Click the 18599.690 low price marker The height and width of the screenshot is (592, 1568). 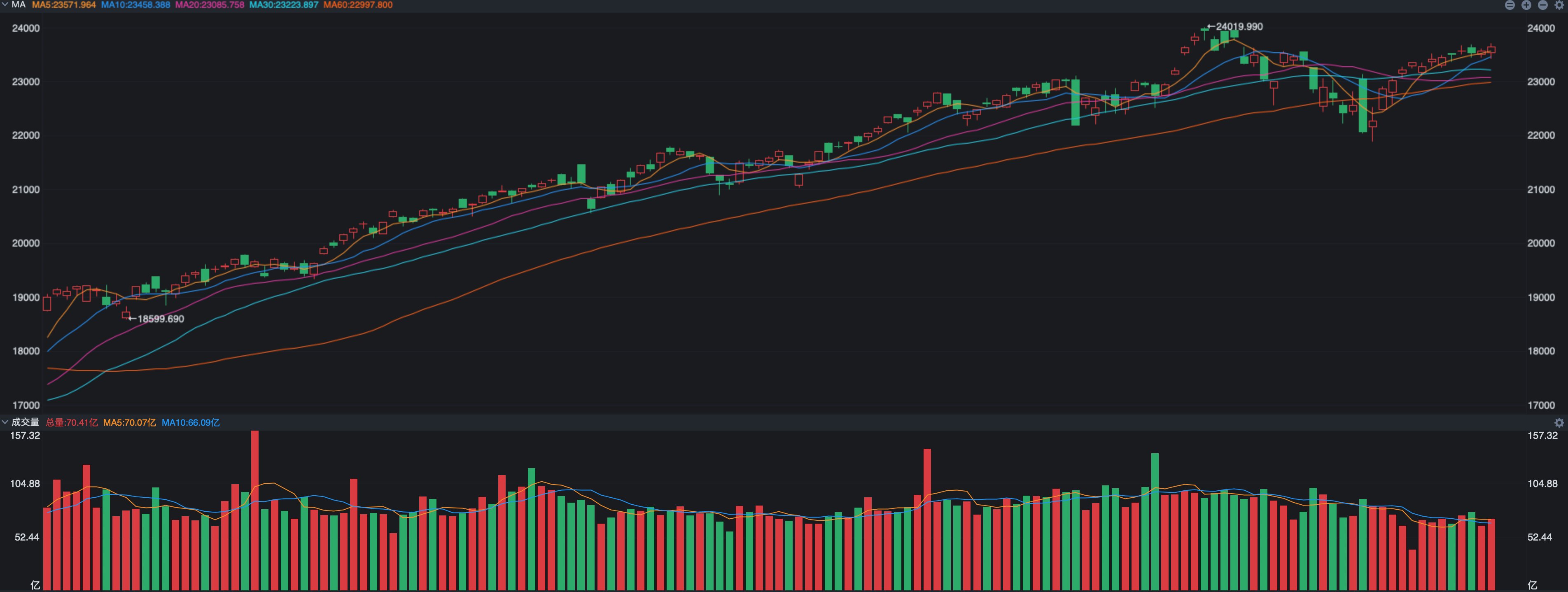tap(159, 319)
